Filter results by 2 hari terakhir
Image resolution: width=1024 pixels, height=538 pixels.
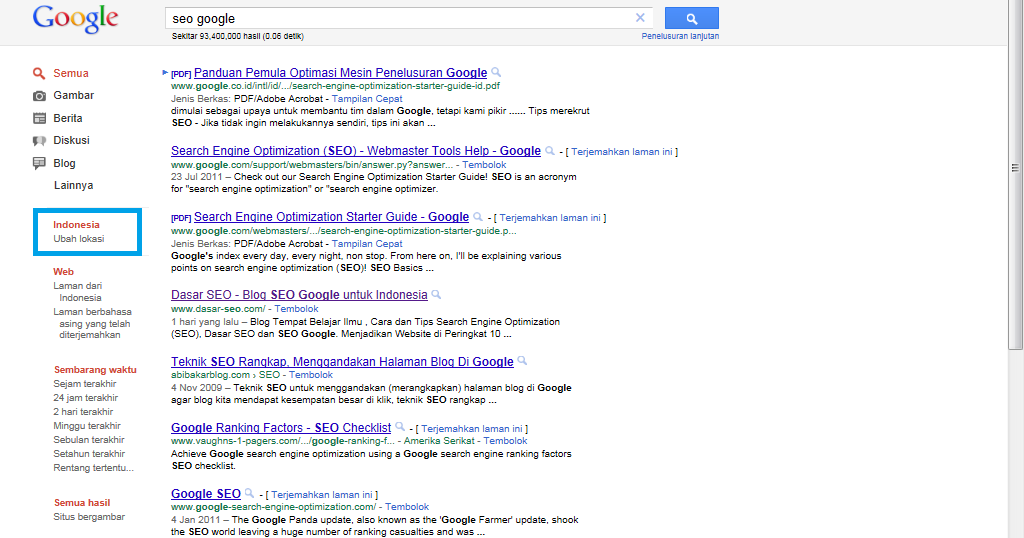(x=83, y=412)
